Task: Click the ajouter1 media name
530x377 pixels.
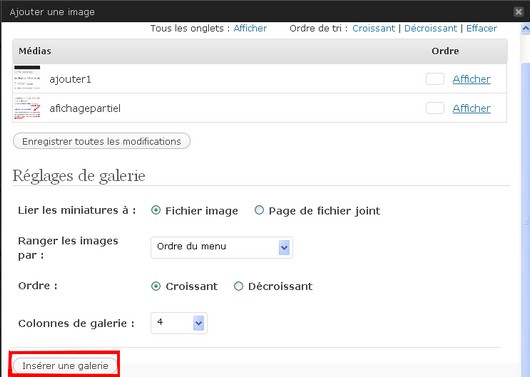Action: click(70, 79)
